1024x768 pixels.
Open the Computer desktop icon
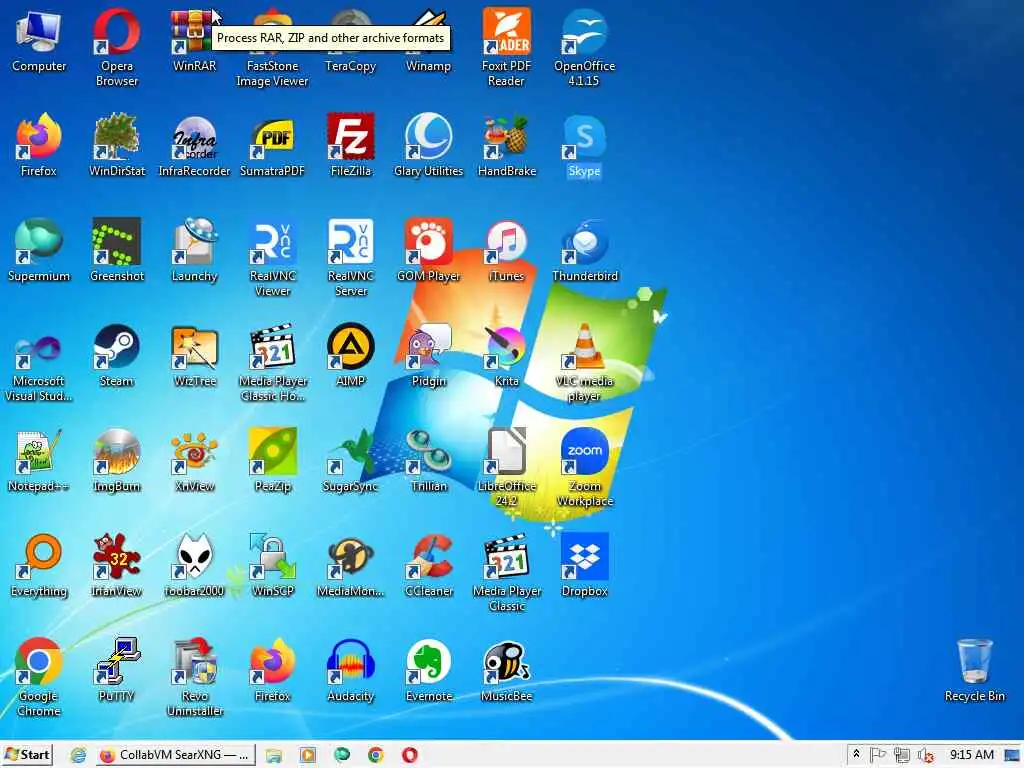[x=39, y=40]
